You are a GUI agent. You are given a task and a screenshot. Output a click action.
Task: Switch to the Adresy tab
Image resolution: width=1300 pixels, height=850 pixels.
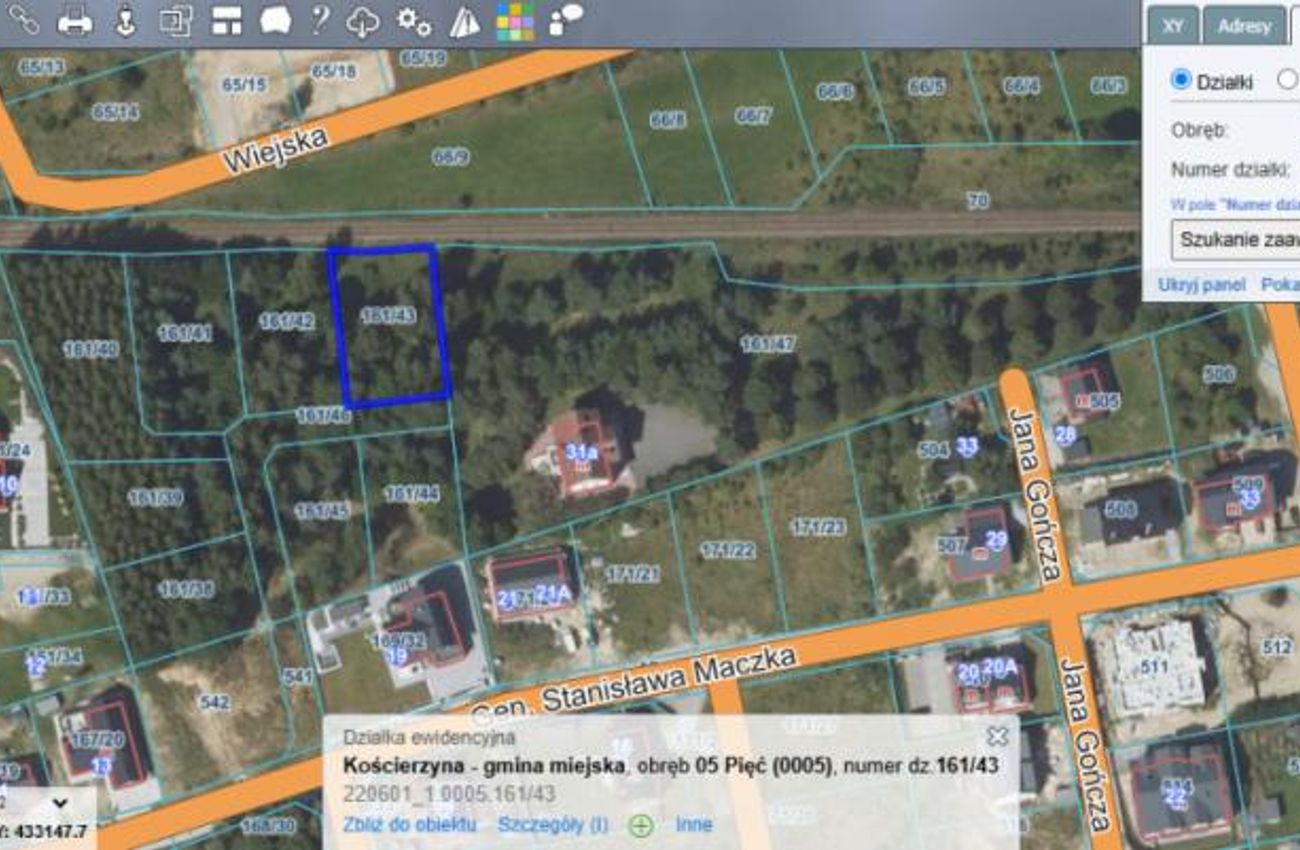pyautogui.click(x=1244, y=26)
